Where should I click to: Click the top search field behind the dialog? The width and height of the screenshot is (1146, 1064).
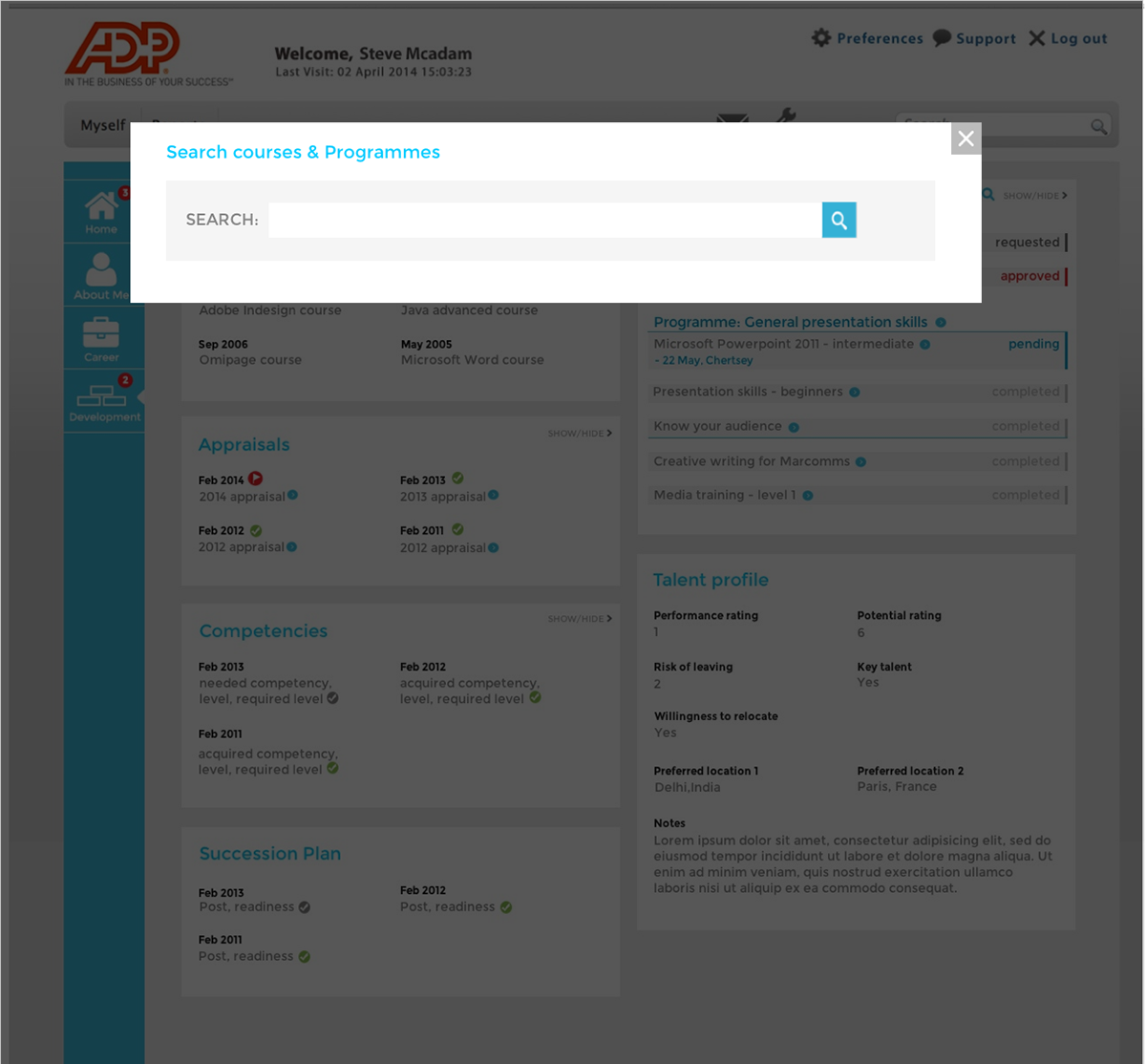pyautogui.click(x=1003, y=125)
